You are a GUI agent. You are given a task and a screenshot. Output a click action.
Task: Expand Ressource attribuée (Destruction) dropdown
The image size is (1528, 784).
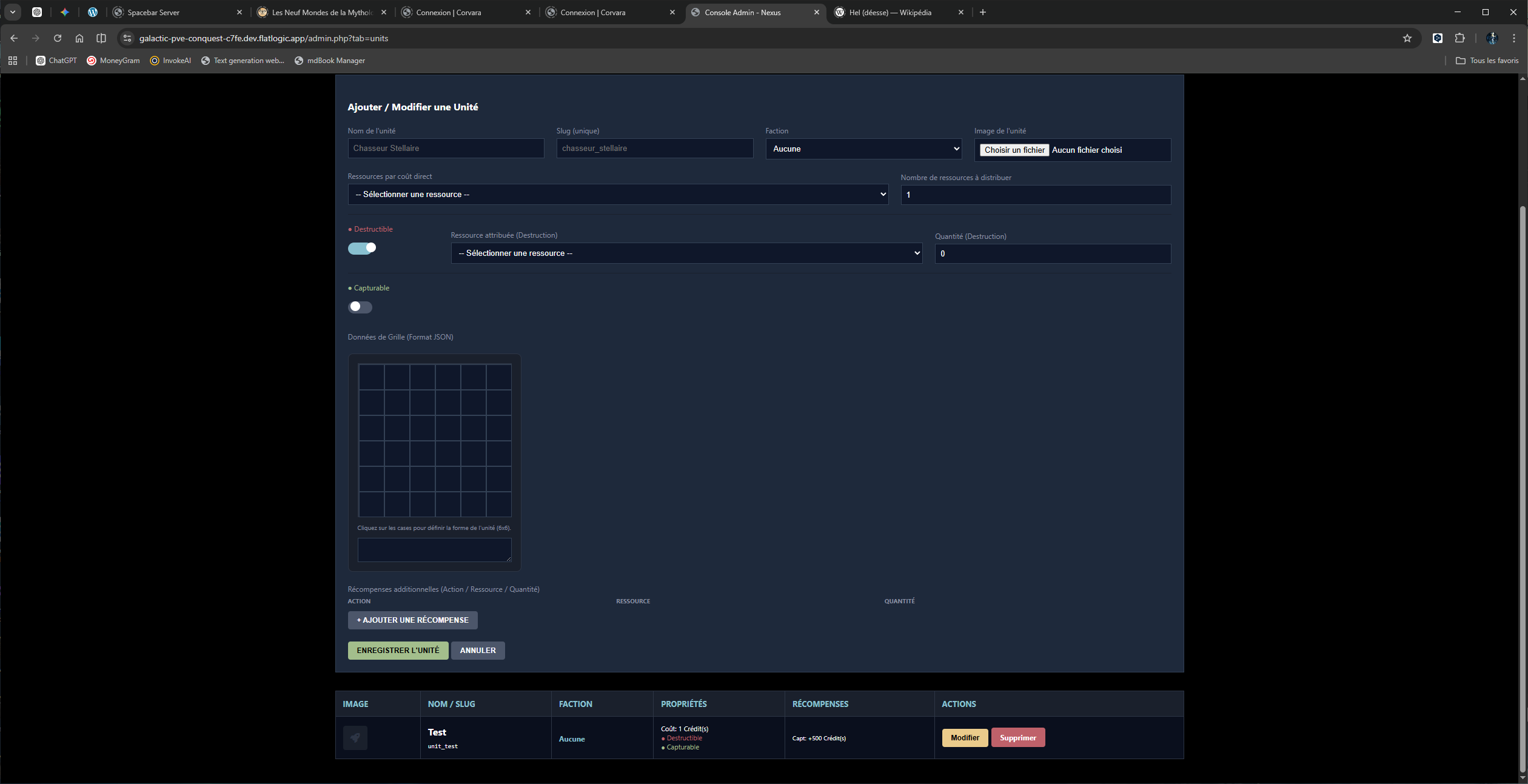(686, 253)
